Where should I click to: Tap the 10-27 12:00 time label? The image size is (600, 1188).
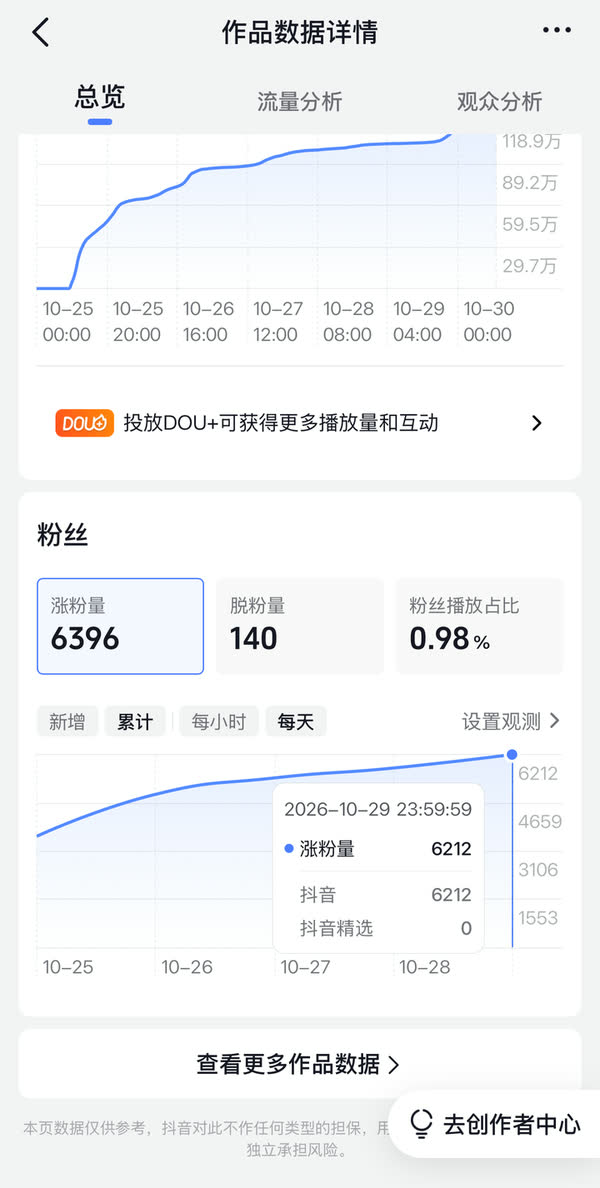[x=278, y=321]
